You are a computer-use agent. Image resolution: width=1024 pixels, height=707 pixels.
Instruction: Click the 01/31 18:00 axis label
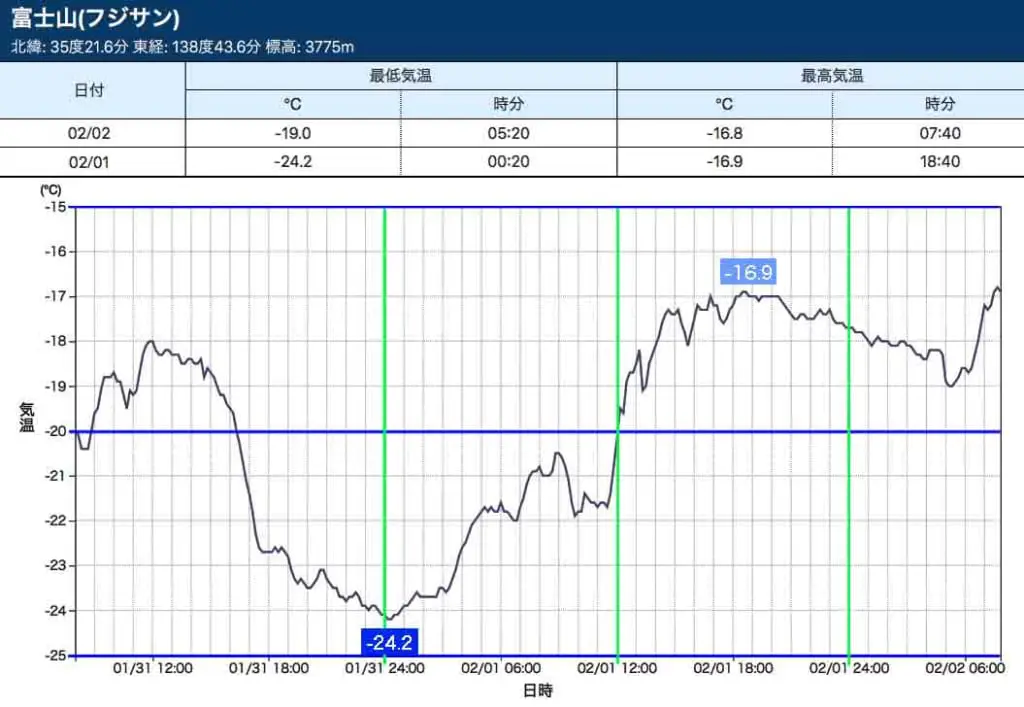(268, 668)
